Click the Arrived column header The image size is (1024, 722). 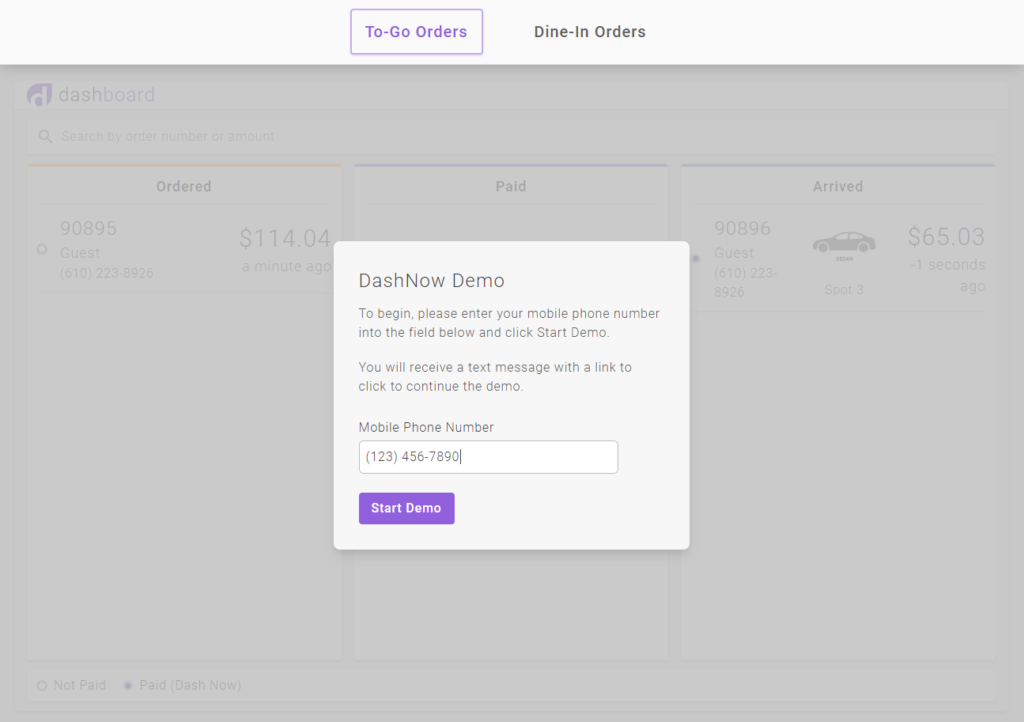click(x=838, y=187)
